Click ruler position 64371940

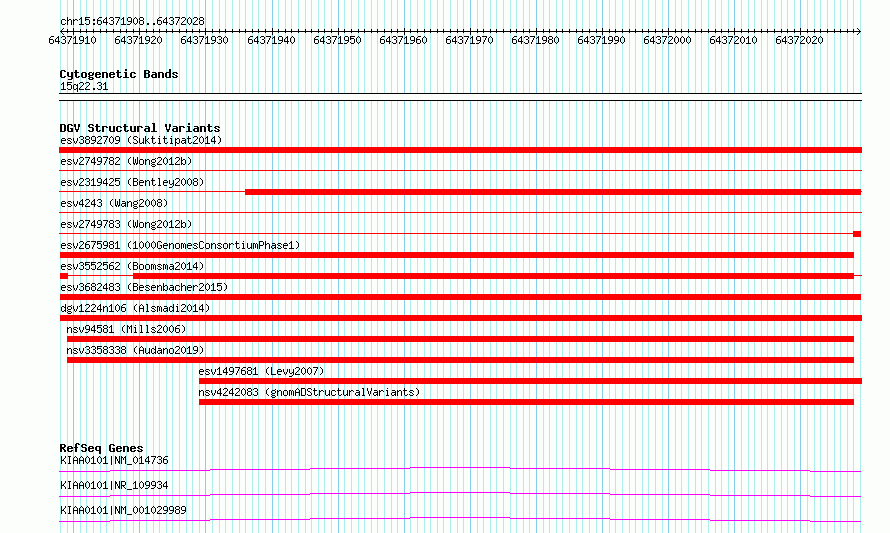pyautogui.click(x=271, y=40)
